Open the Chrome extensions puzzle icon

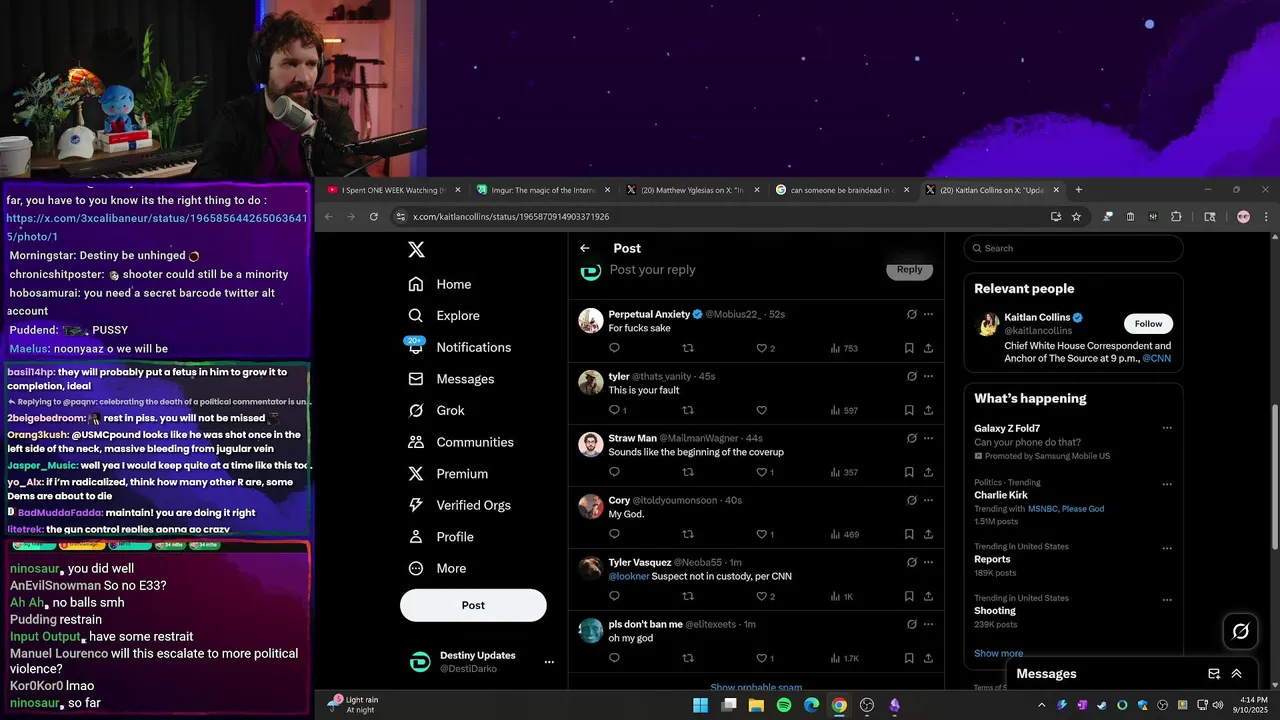click(1176, 216)
